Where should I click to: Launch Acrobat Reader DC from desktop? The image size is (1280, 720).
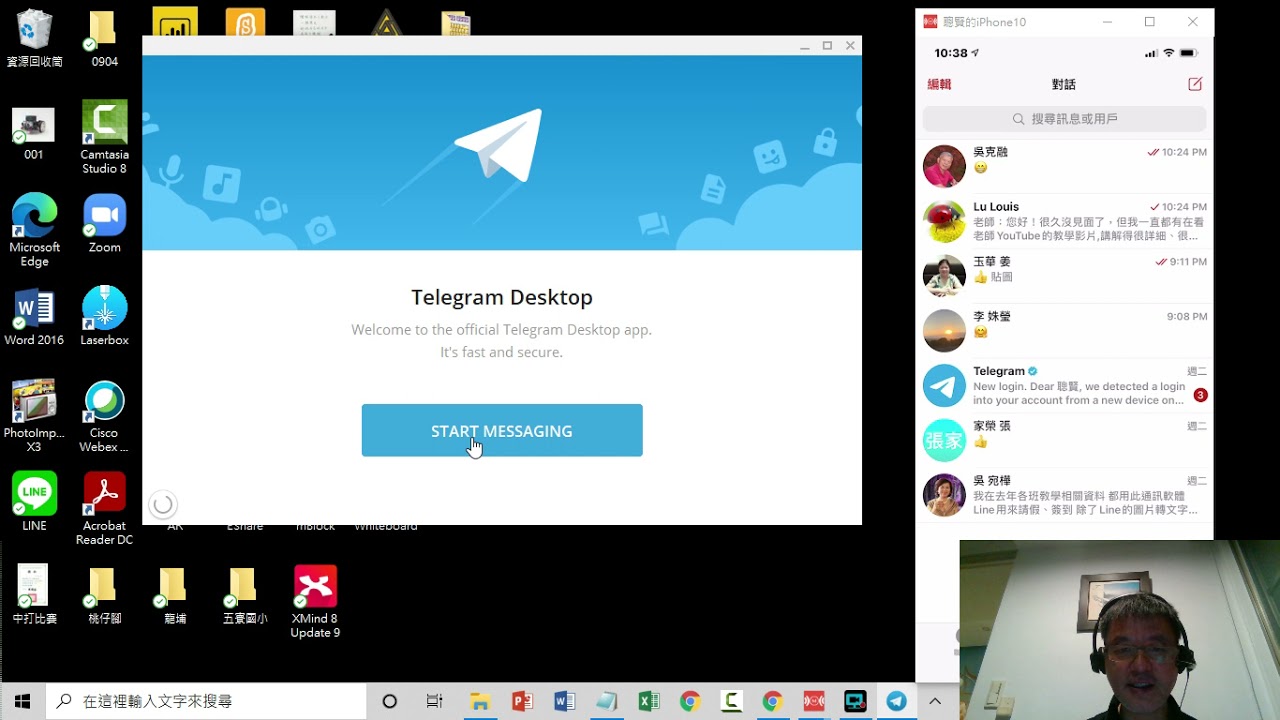(x=104, y=509)
